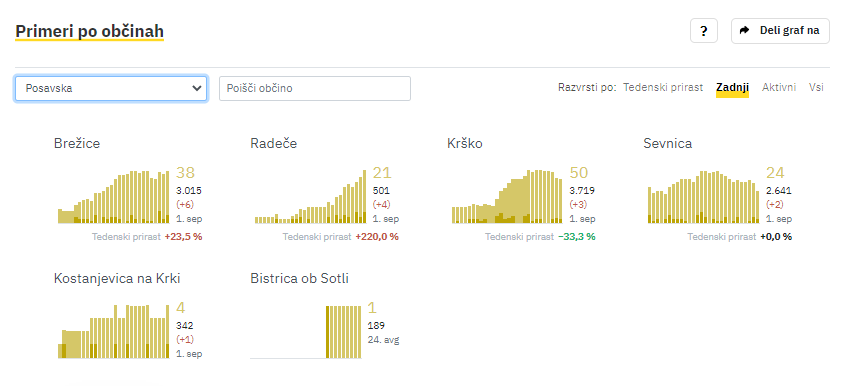The height and width of the screenshot is (386, 854).
Task: Focus the Poišči občino search field
Action: (x=315, y=88)
